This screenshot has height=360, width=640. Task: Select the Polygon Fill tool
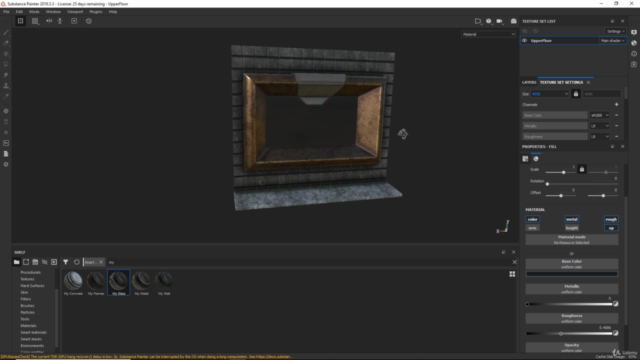click(x=6, y=64)
